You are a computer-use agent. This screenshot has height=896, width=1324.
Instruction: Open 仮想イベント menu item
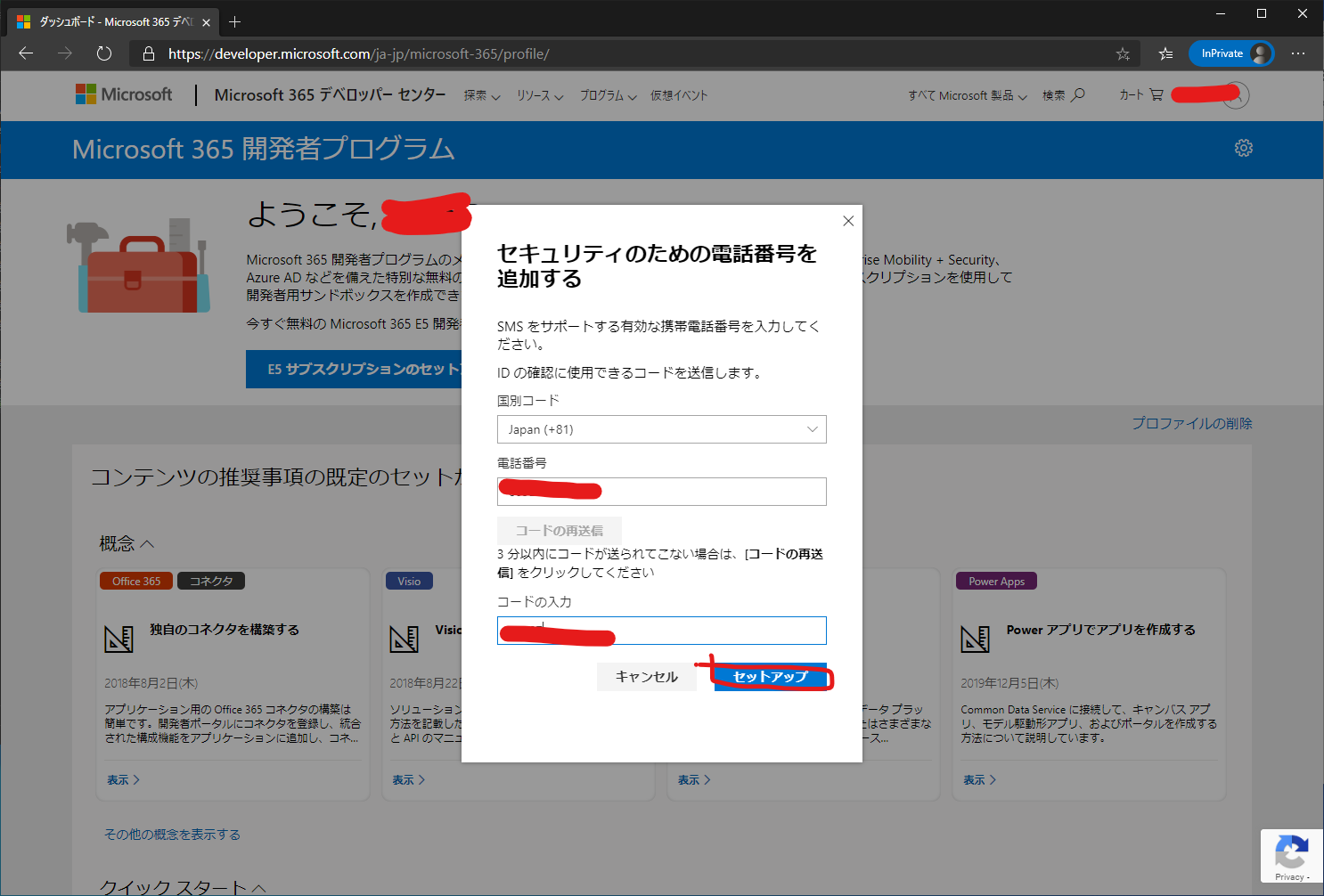(679, 95)
